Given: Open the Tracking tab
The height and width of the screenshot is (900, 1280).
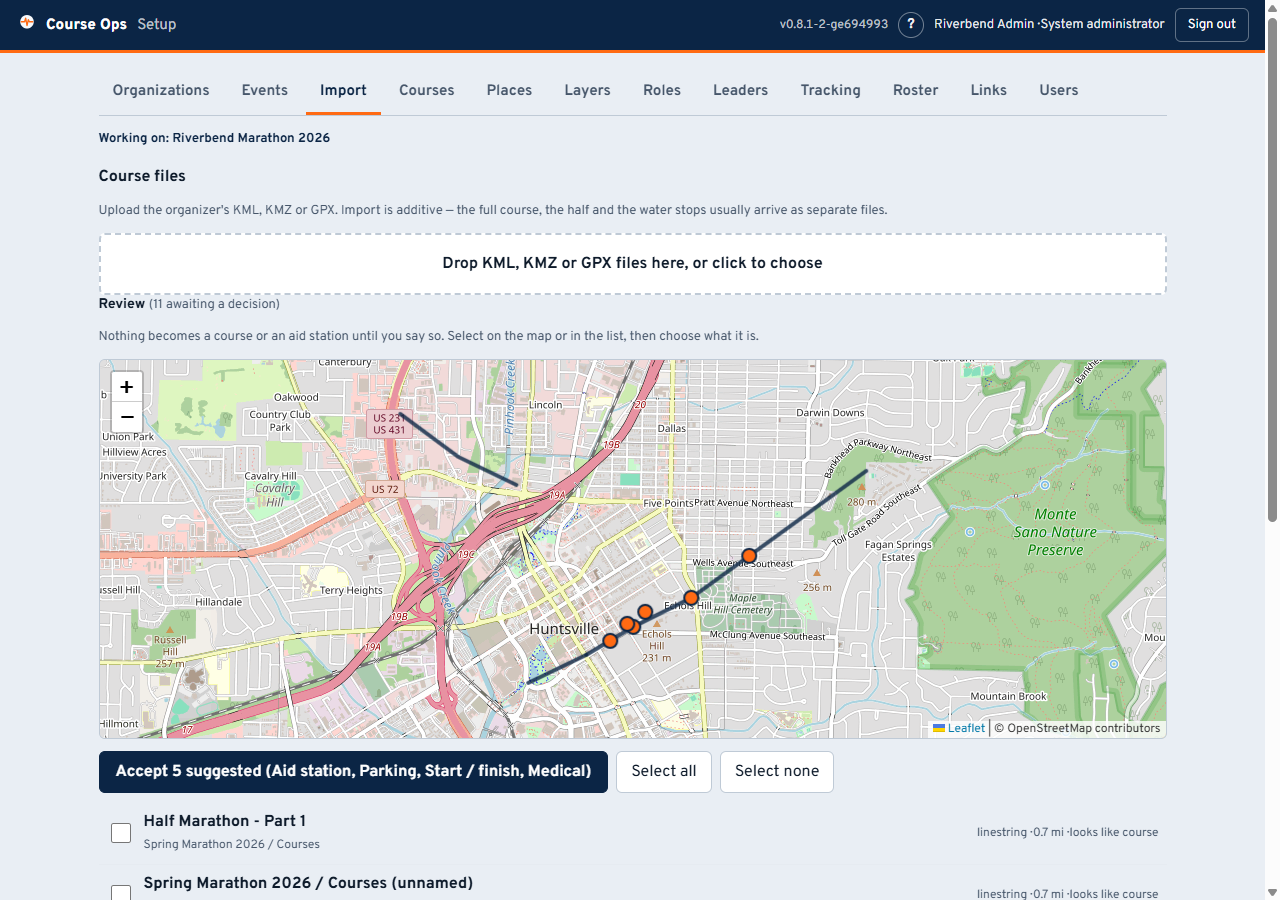Looking at the screenshot, I should [830, 90].
